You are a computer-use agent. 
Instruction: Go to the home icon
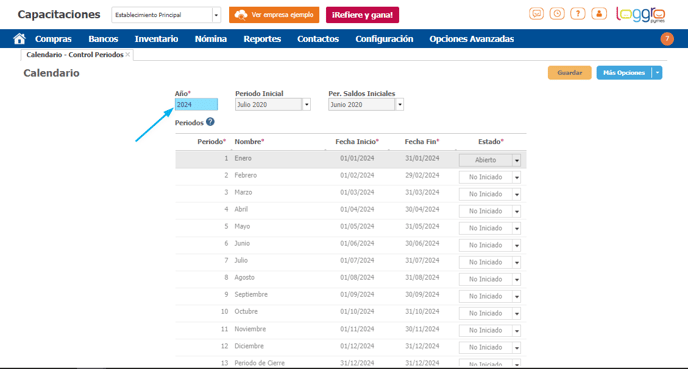pyautogui.click(x=19, y=39)
